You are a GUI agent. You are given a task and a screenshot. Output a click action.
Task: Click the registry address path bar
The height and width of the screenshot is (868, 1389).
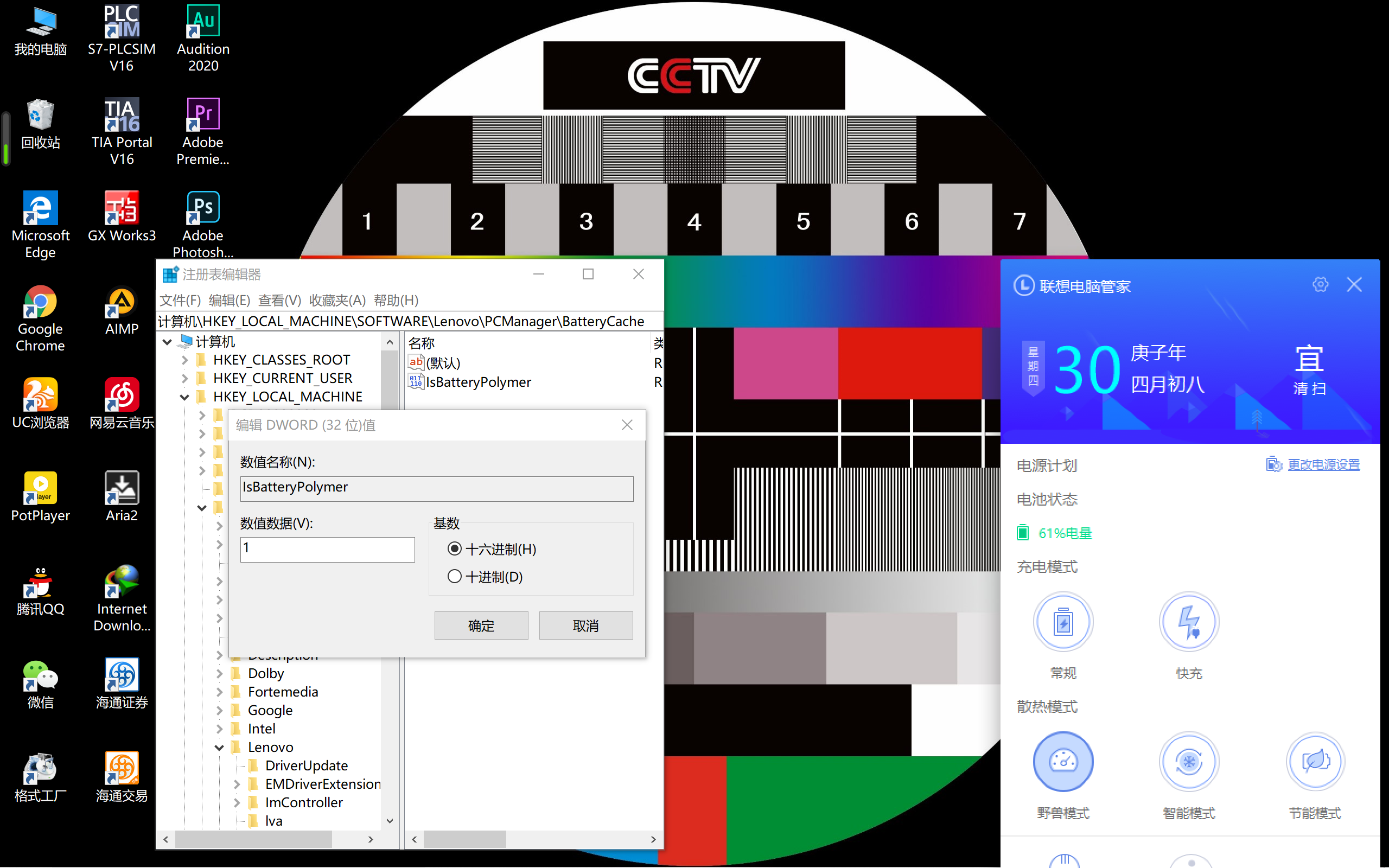click(410, 321)
